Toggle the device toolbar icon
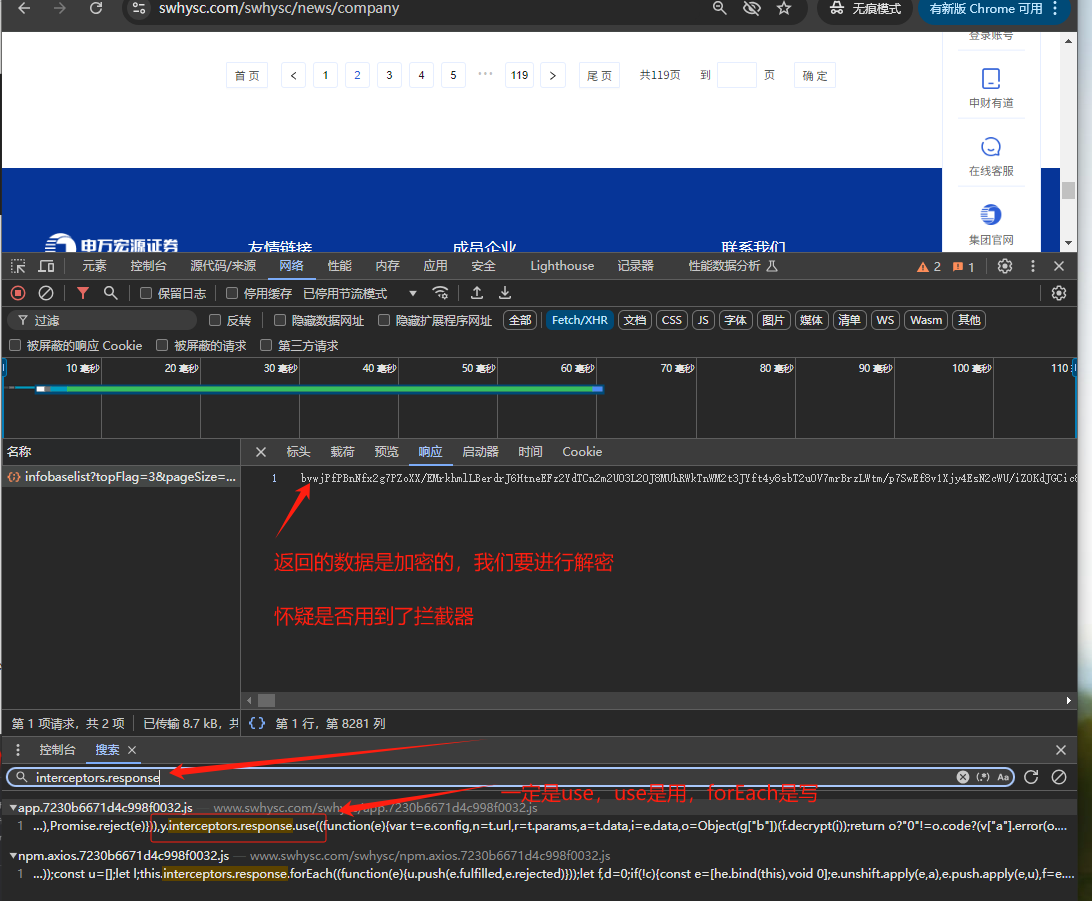 (x=47, y=266)
